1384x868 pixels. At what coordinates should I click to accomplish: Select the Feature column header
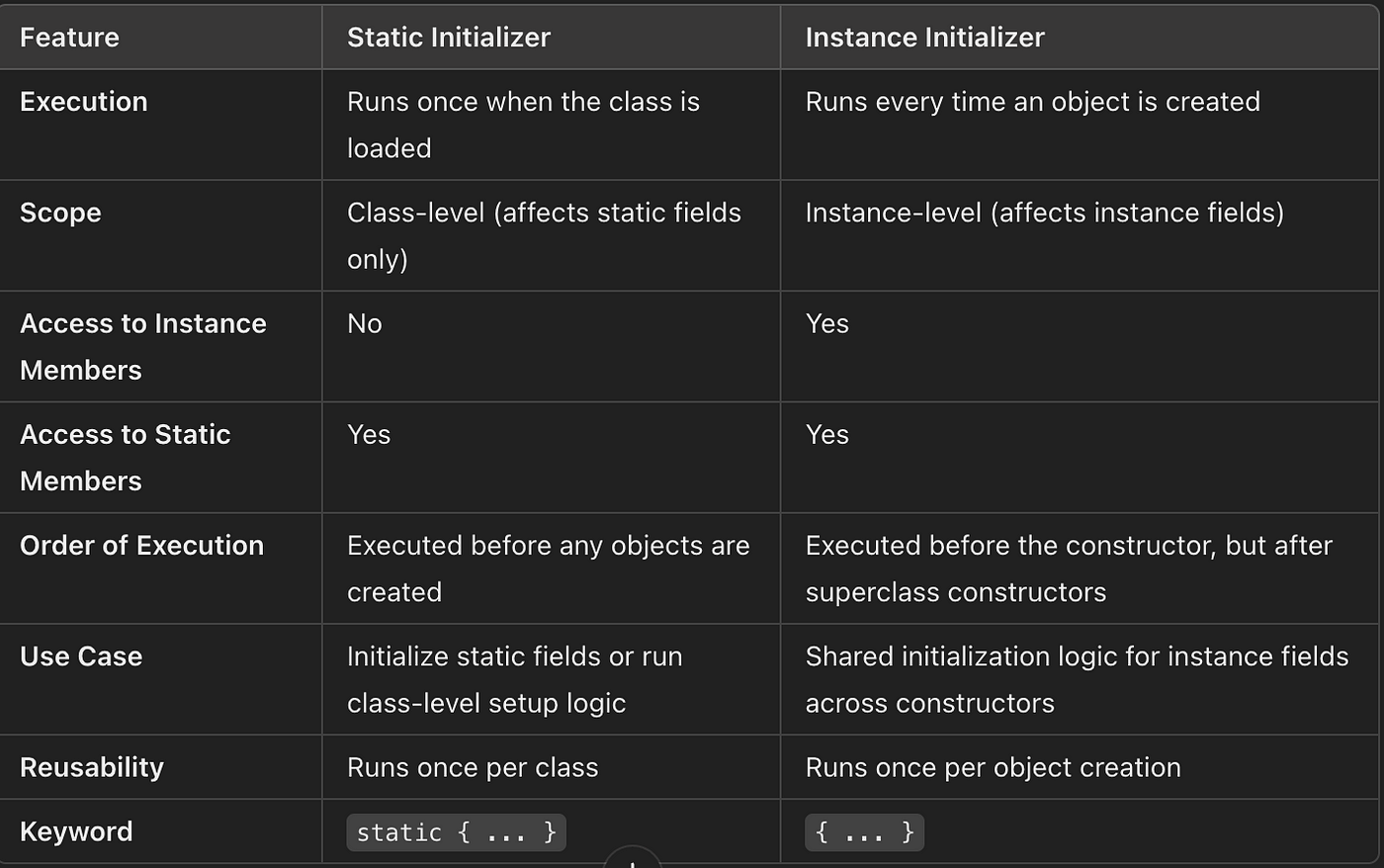(x=69, y=38)
